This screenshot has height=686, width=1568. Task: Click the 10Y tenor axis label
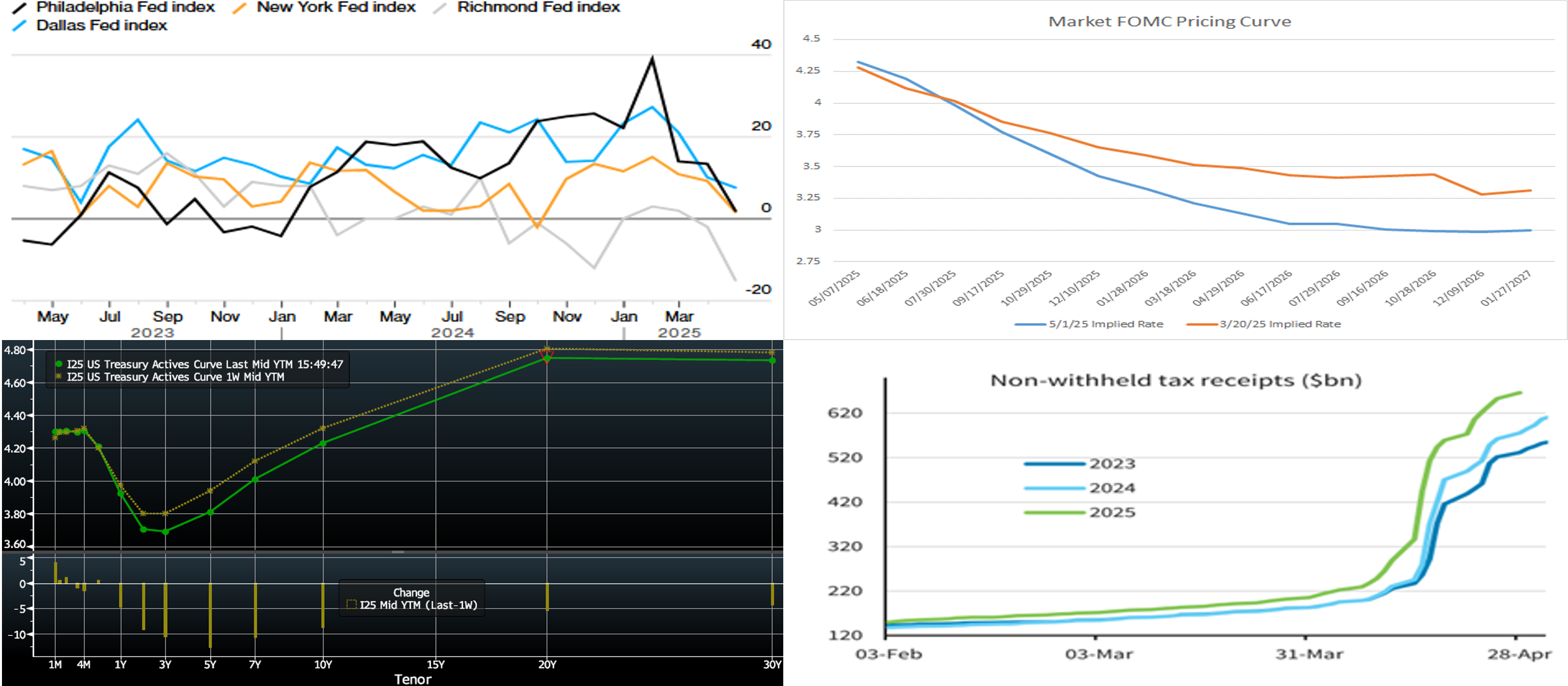coord(322,664)
